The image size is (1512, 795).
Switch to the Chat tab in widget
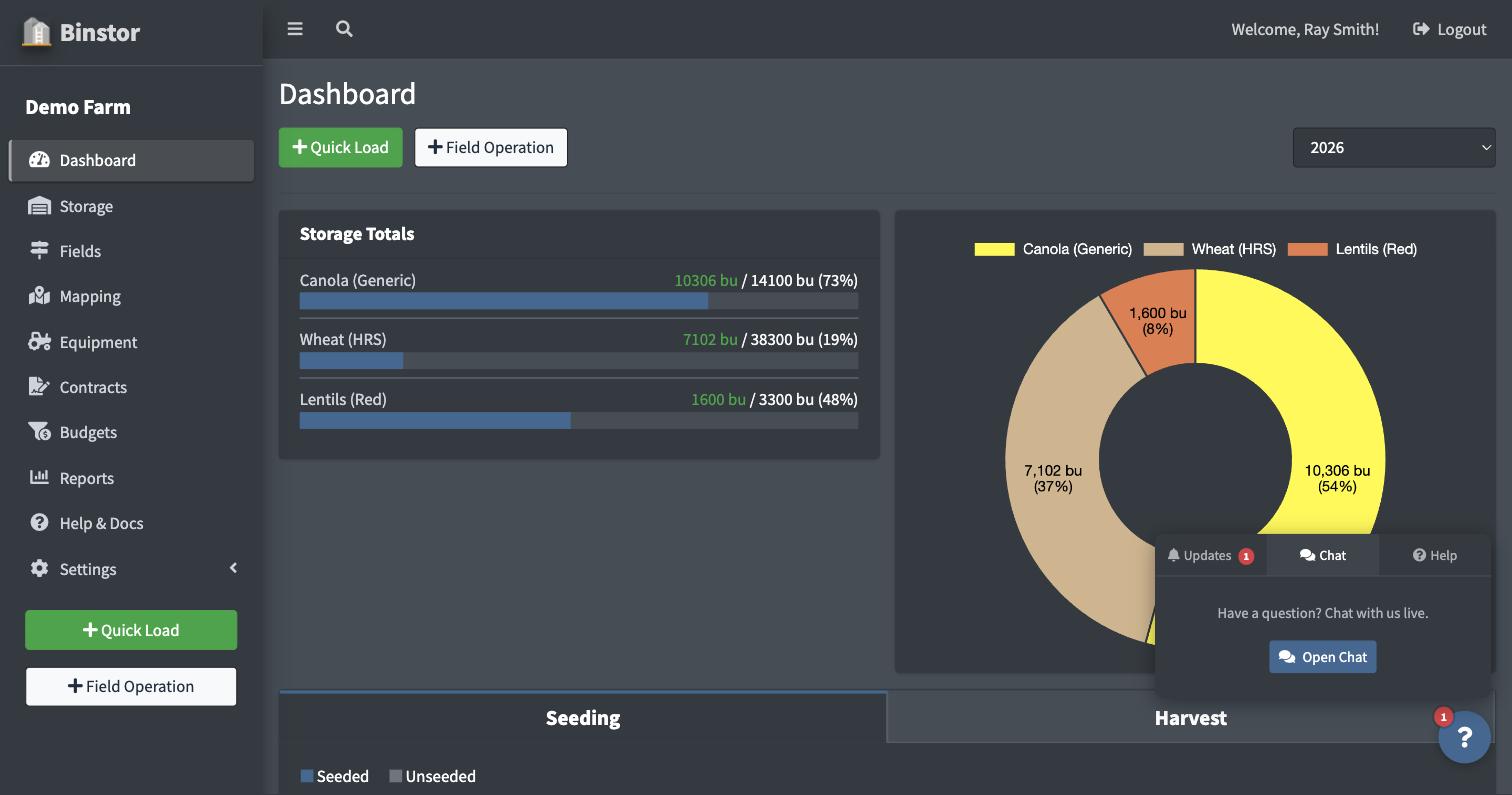tap(1322, 555)
